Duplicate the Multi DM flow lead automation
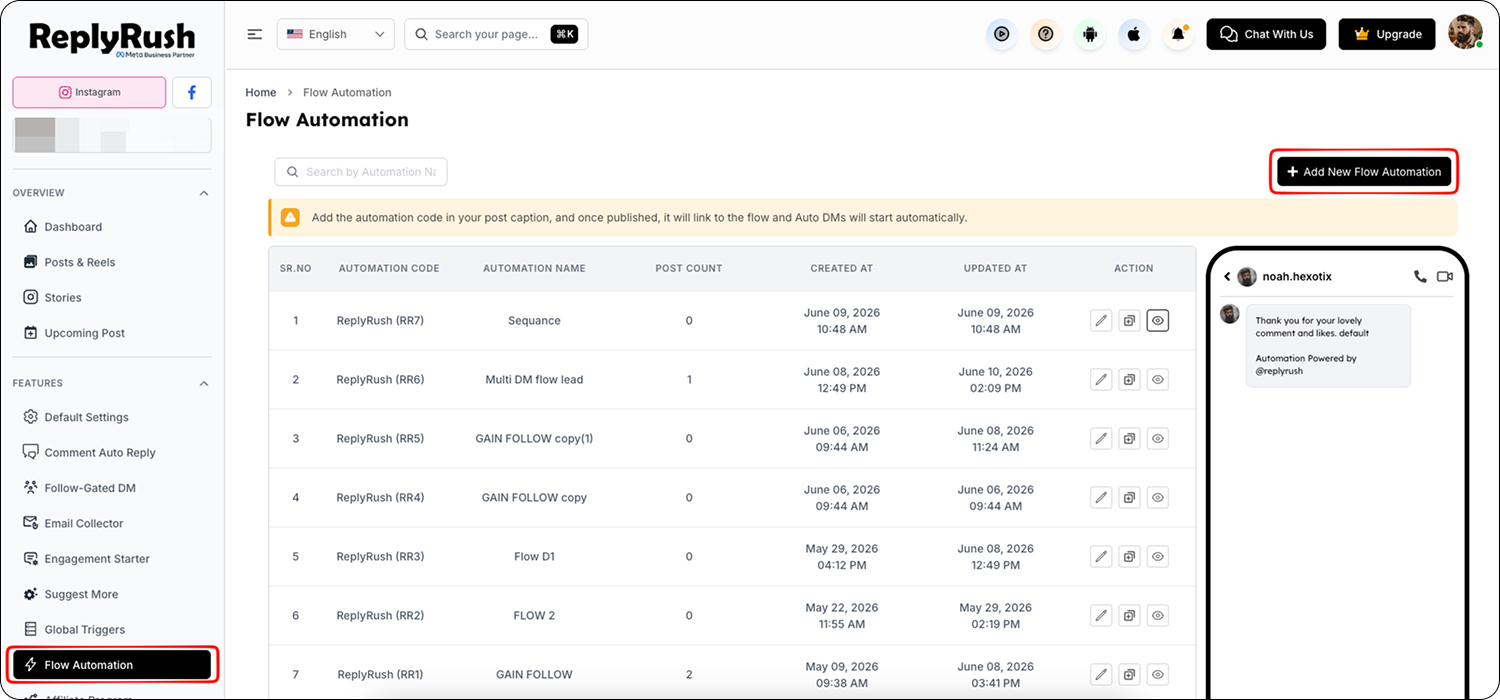1500x700 pixels. 1129,379
